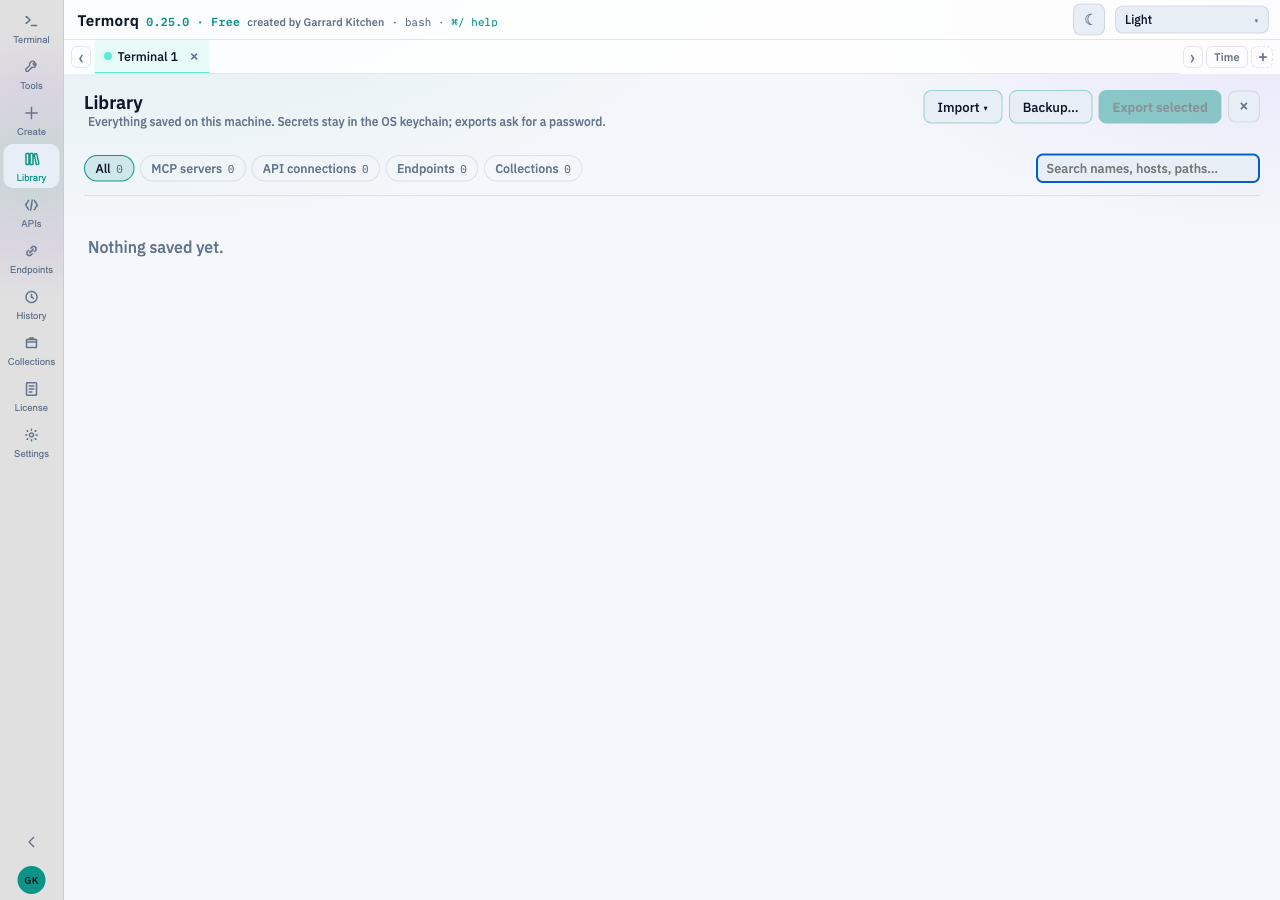
Task: Filter the library by Endpoints chip
Action: (x=432, y=169)
